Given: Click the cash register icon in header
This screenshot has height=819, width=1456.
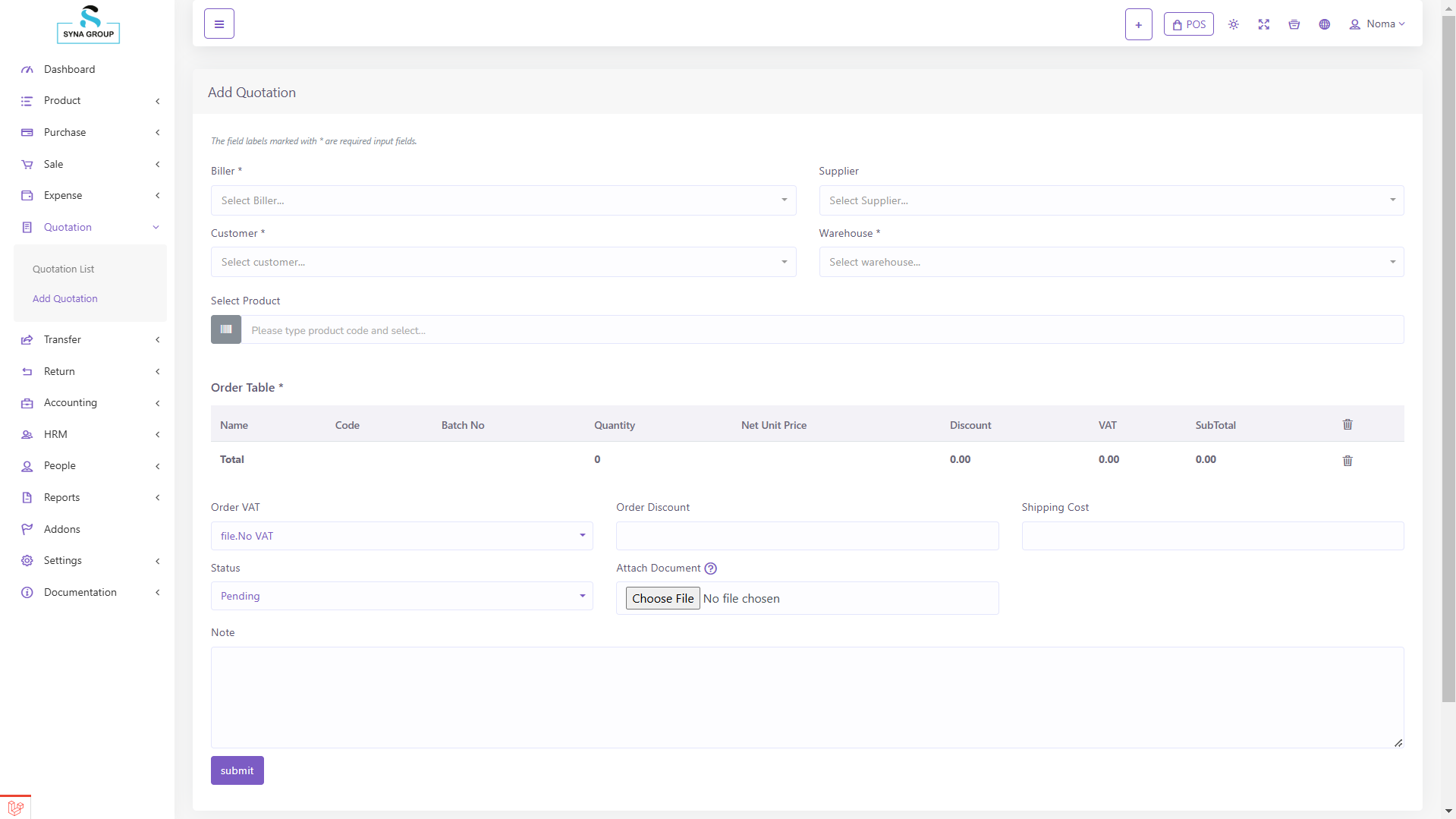Looking at the screenshot, I should click(1294, 24).
